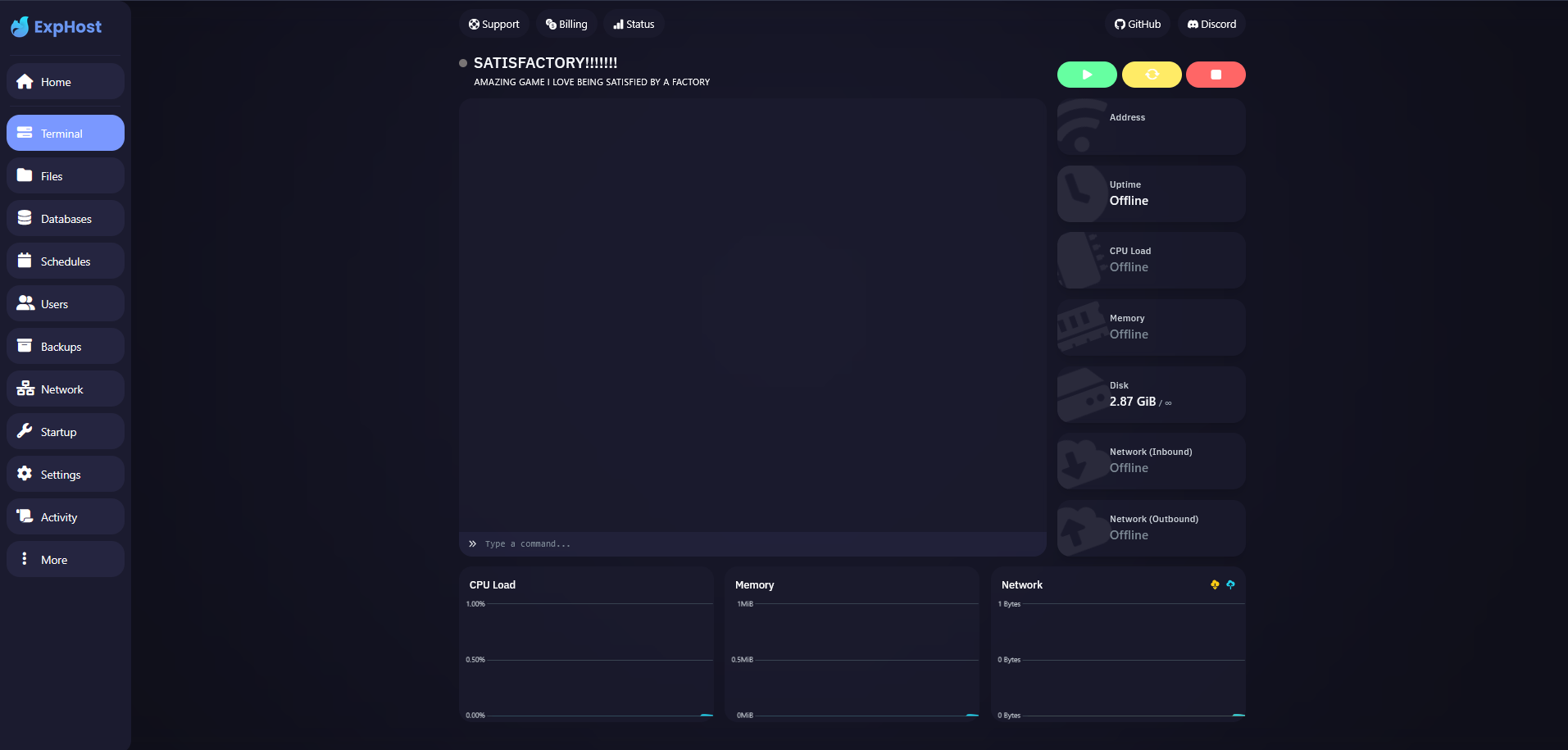Click the GitHub octocat icon

(x=1120, y=24)
